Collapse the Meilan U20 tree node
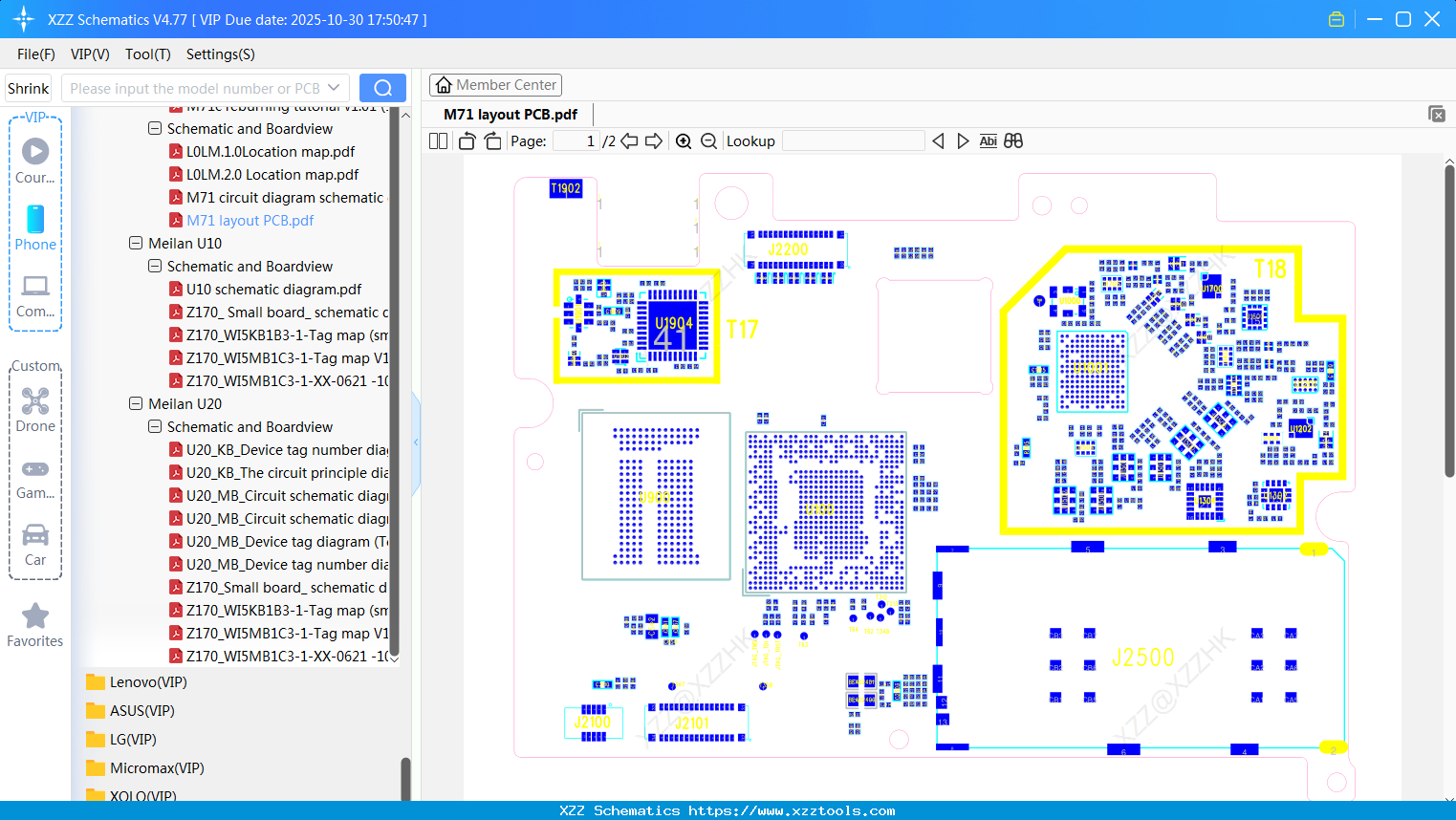Image resolution: width=1456 pixels, height=820 pixels. (x=135, y=403)
